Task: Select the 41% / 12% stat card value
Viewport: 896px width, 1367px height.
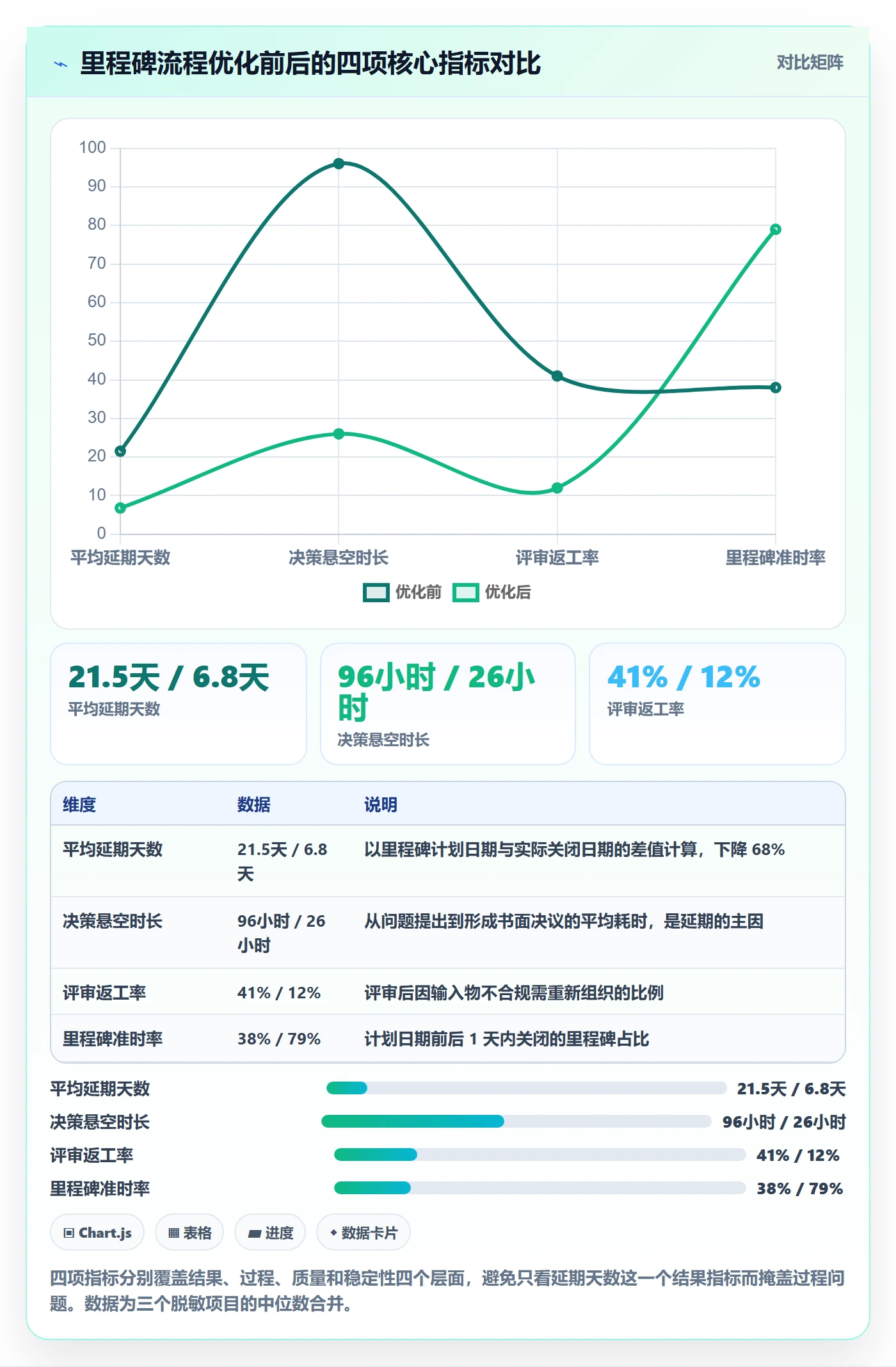Action: point(684,677)
